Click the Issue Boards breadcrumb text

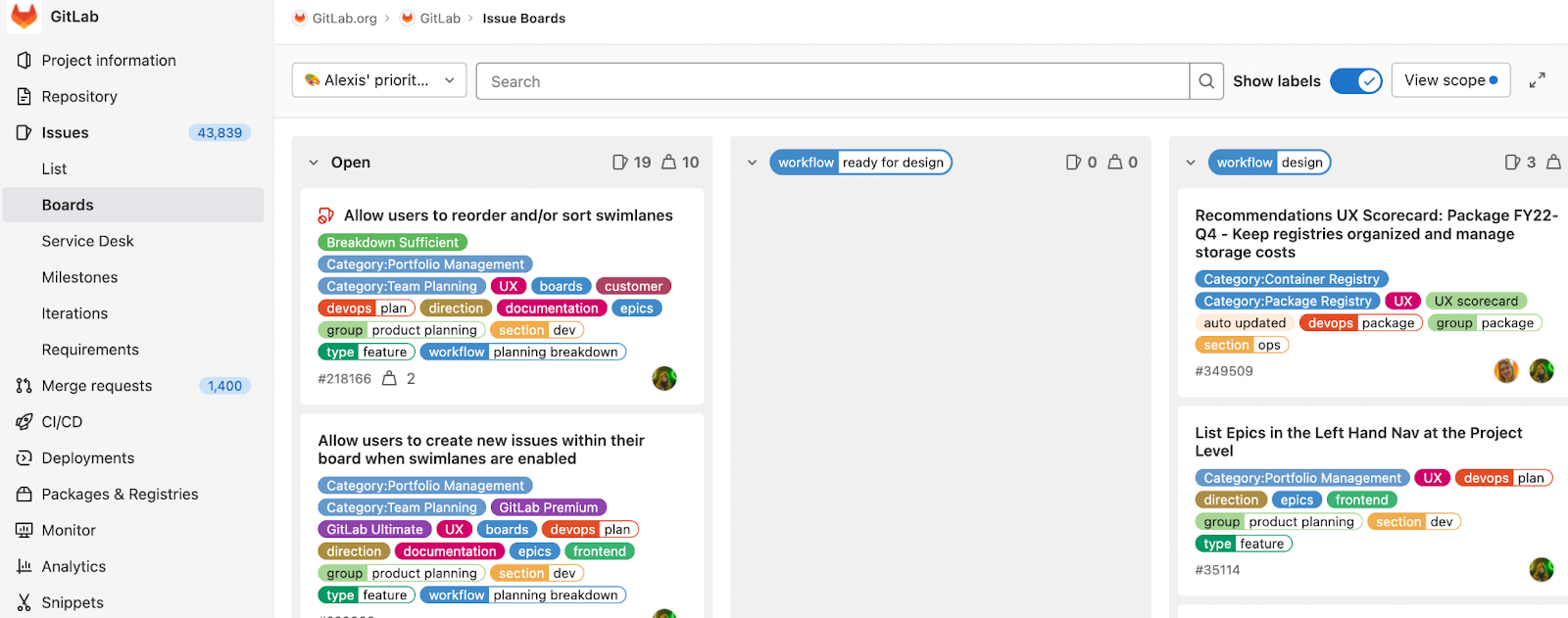[523, 18]
